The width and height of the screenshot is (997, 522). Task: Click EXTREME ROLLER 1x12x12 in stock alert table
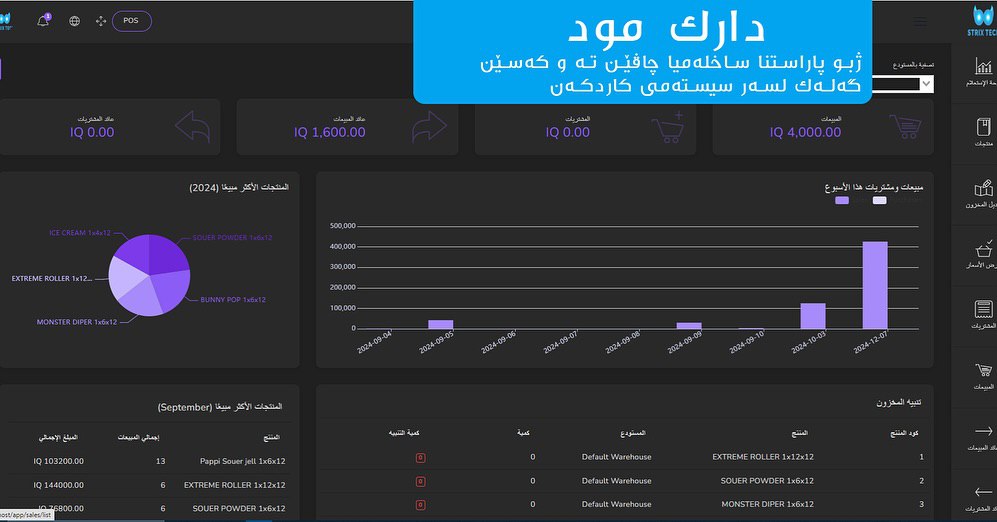coord(763,457)
